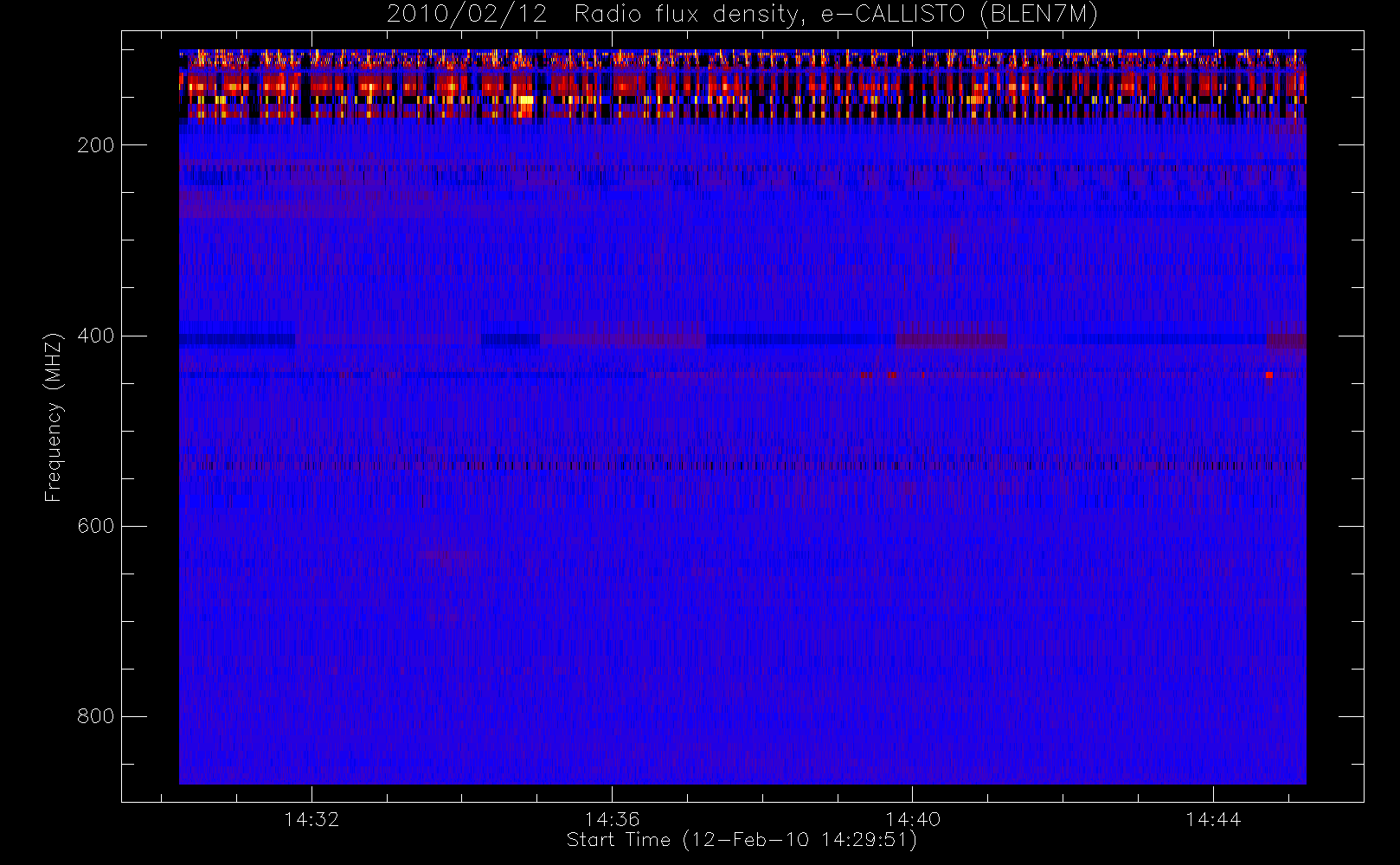The height and width of the screenshot is (865, 1400).
Task: Click the 14:44 time tick label
Action: pyautogui.click(x=1212, y=819)
